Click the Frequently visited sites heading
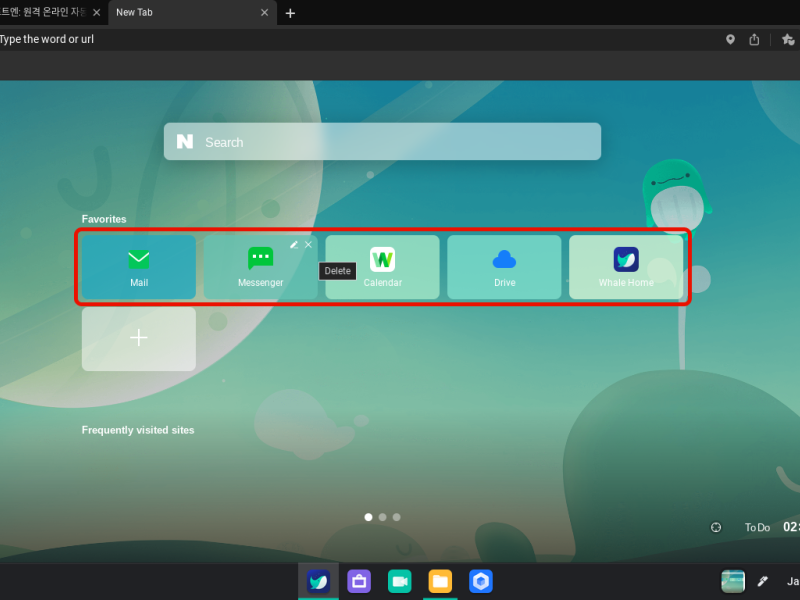The height and width of the screenshot is (600, 800). 138,430
